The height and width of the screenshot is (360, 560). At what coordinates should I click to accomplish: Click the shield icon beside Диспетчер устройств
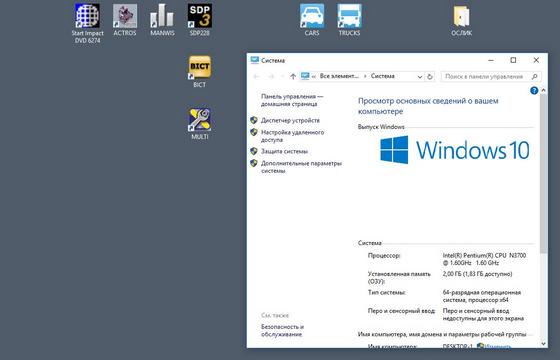coord(254,120)
